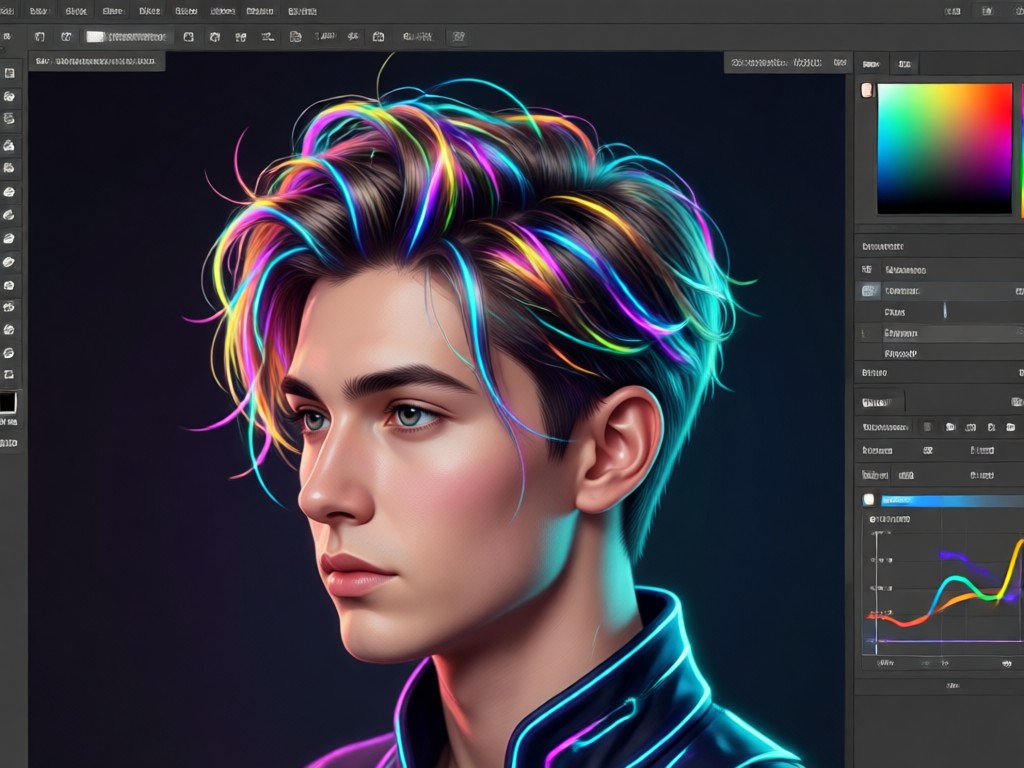The image size is (1024, 768).
Task: Open the second tab above the color field
Action: (x=904, y=64)
